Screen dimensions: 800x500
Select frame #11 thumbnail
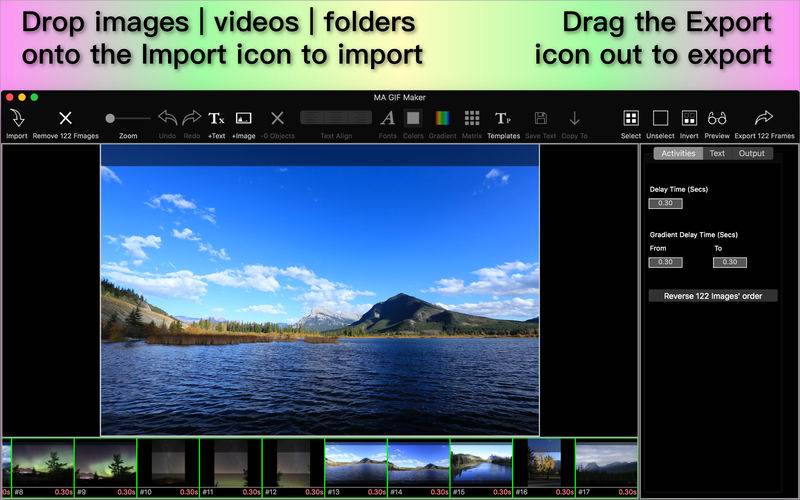[x=231, y=467]
